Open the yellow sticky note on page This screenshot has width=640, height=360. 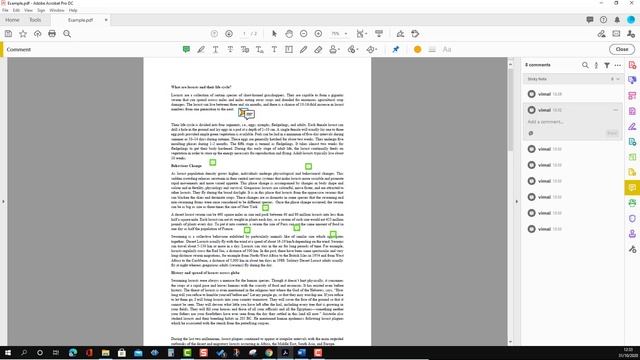tap(242, 112)
